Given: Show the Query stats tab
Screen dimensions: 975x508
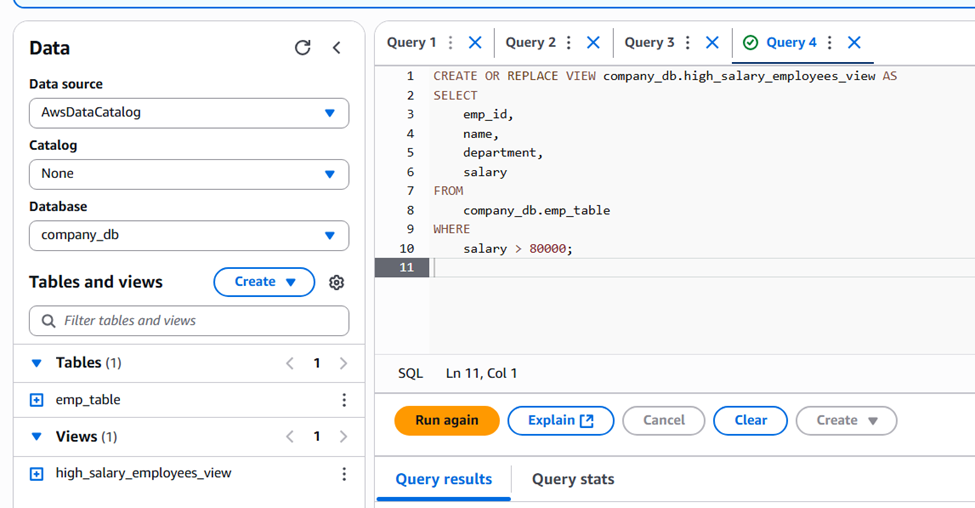Looking at the screenshot, I should [x=573, y=479].
